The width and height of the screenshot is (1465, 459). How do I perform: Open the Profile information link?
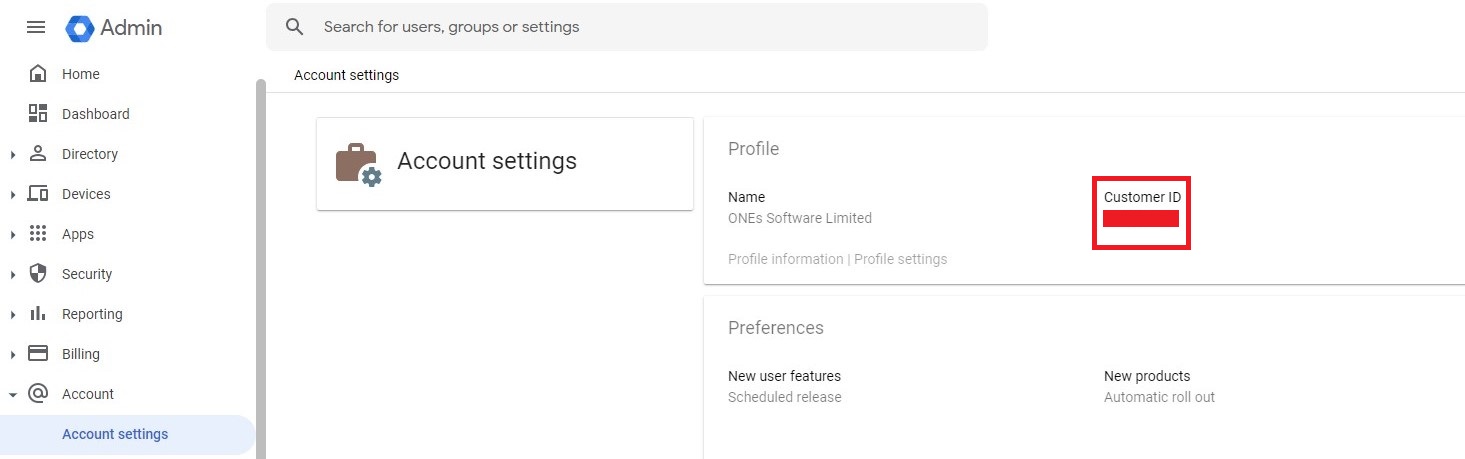pos(785,259)
